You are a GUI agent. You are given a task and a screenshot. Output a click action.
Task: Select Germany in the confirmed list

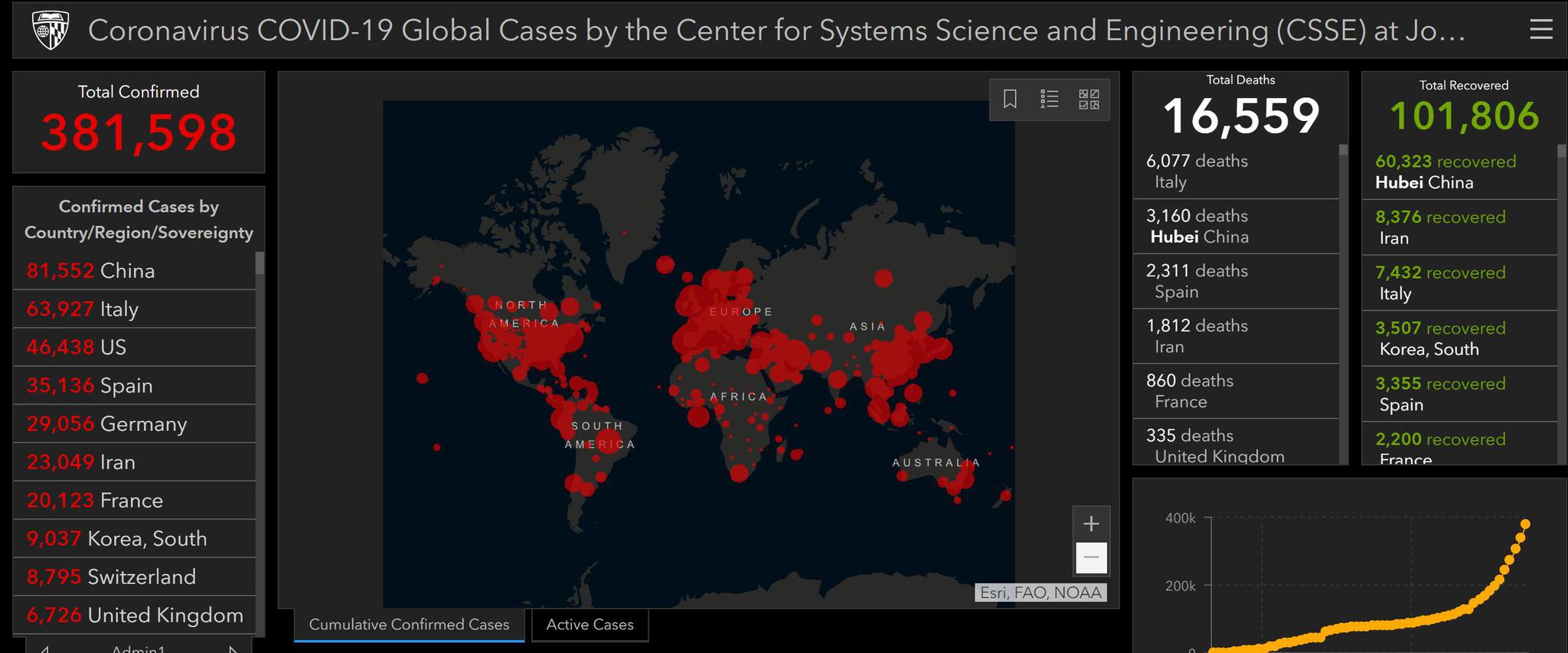(134, 424)
